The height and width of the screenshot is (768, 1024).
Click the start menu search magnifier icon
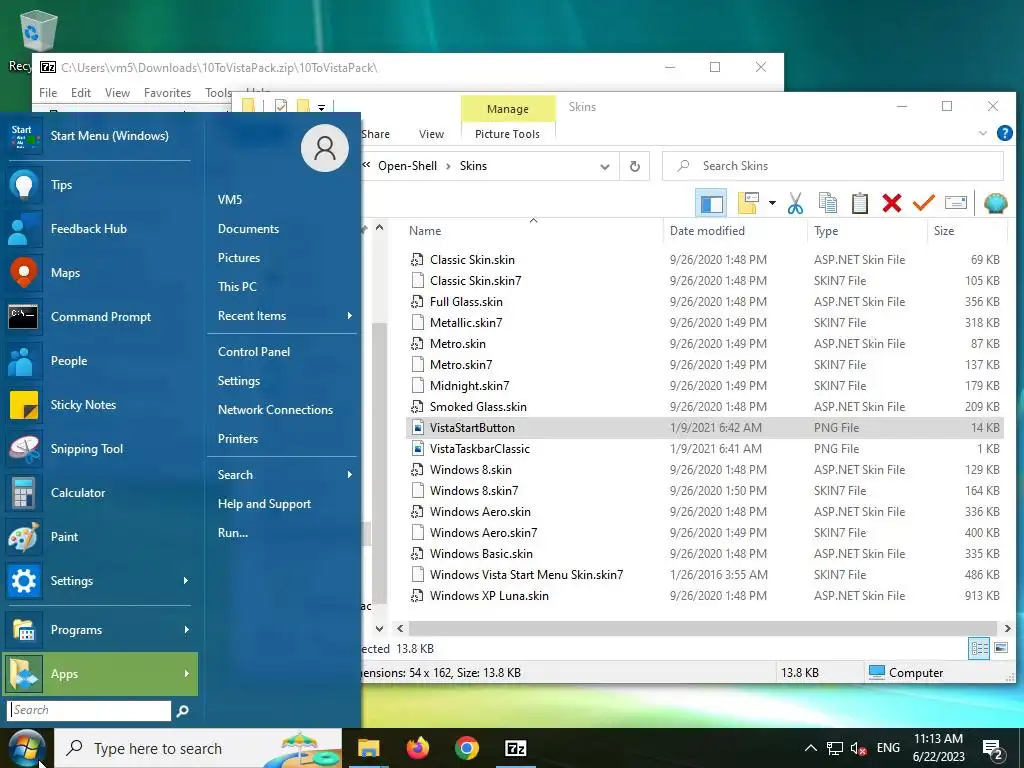pos(183,711)
